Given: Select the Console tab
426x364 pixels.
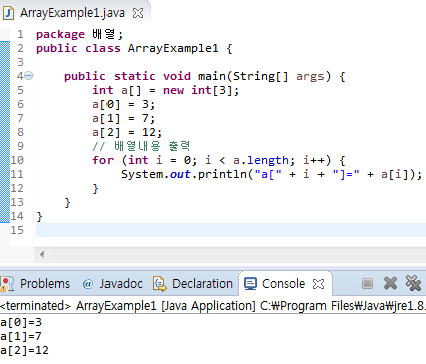Looking at the screenshot, I should point(283,284).
